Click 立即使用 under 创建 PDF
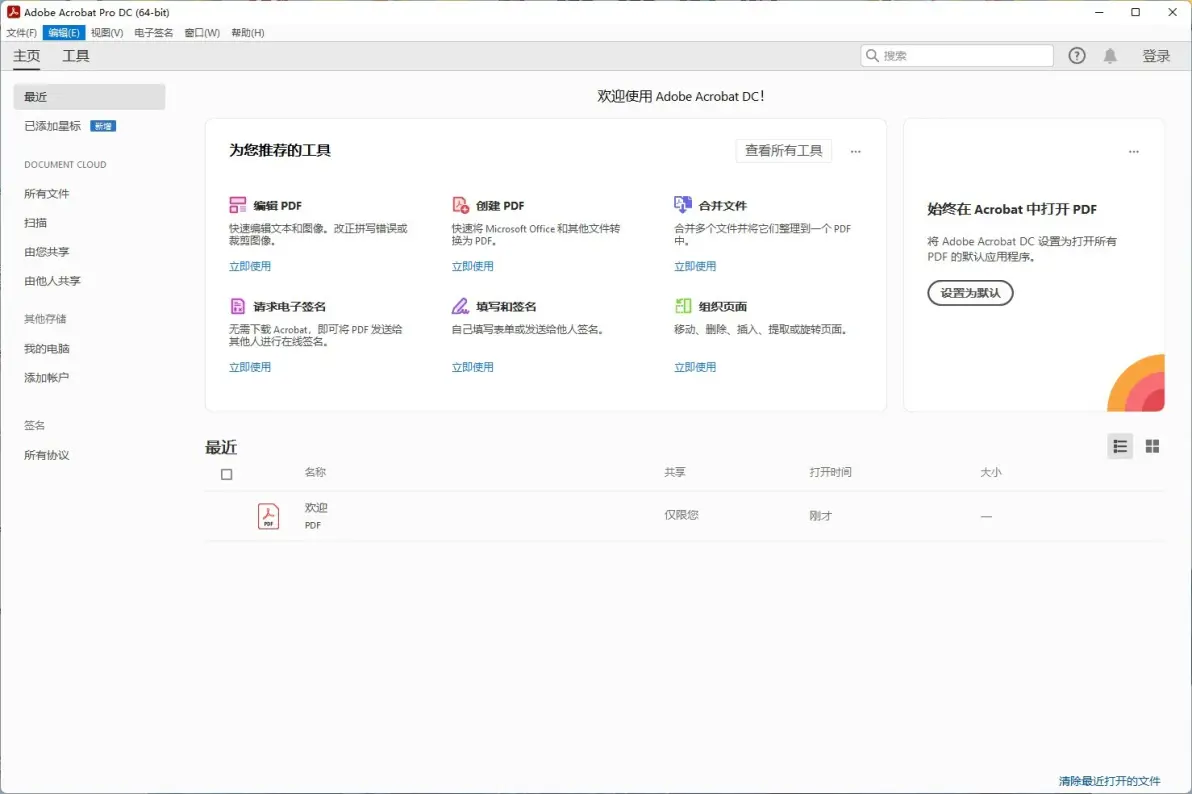 point(473,266)
